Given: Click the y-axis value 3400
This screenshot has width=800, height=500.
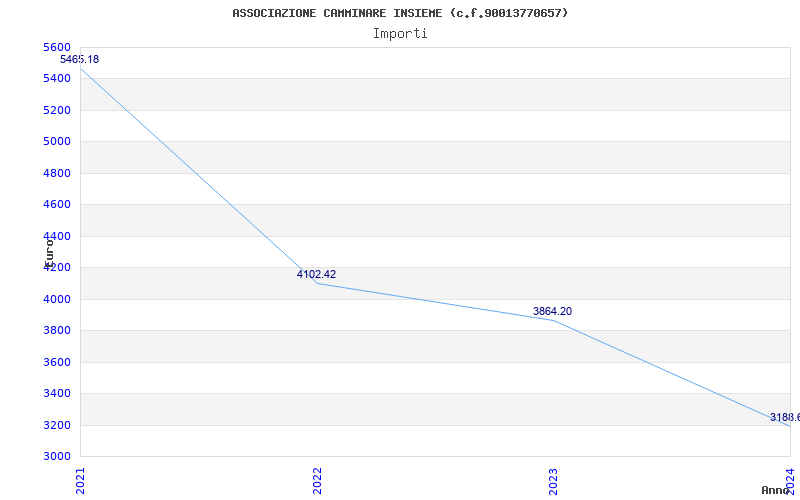Looking at the screenshot, I should click(x=57, y=393).
